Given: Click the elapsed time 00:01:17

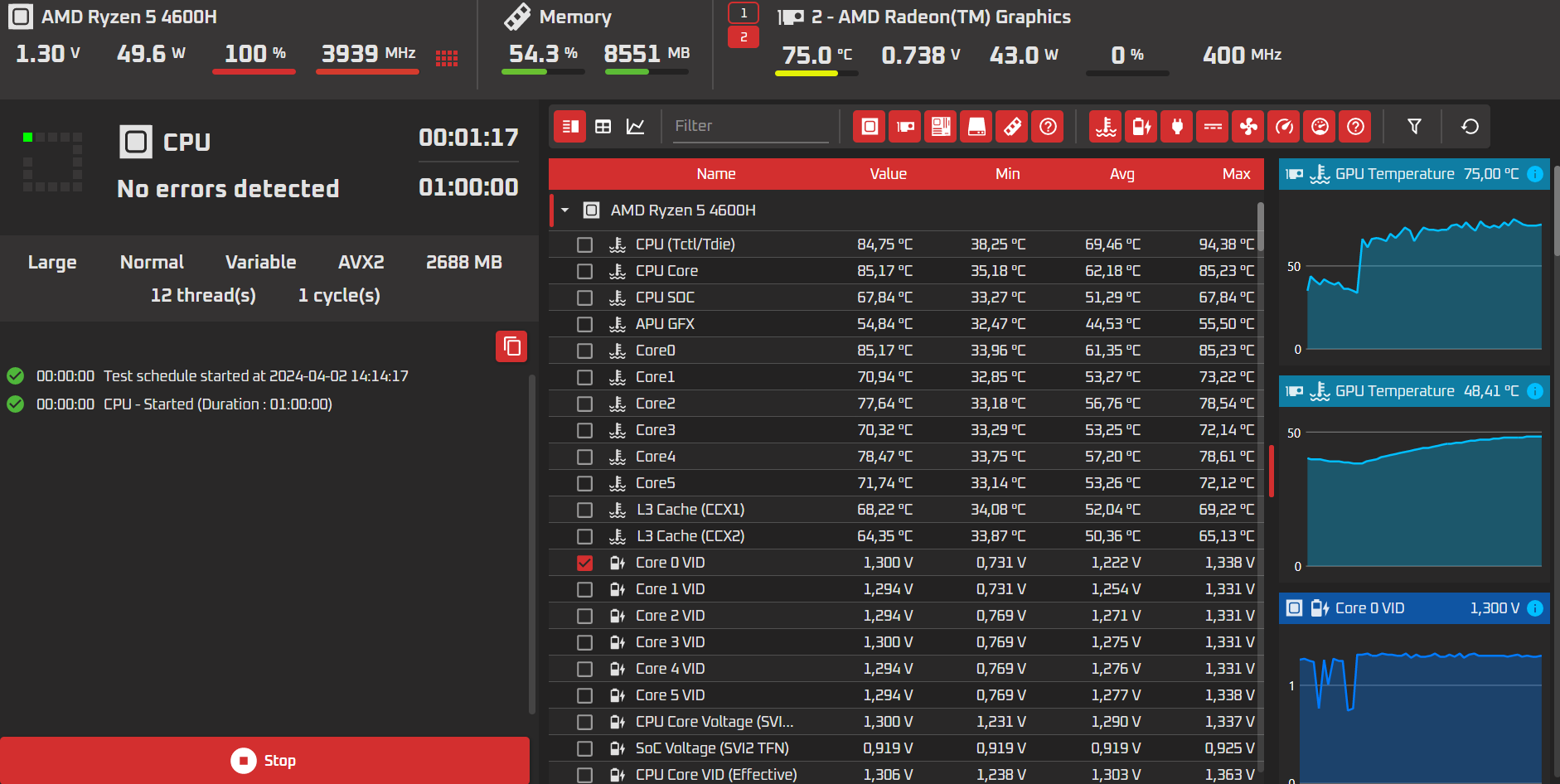Looking at the screenshot, I should click(x=468, y=138).
